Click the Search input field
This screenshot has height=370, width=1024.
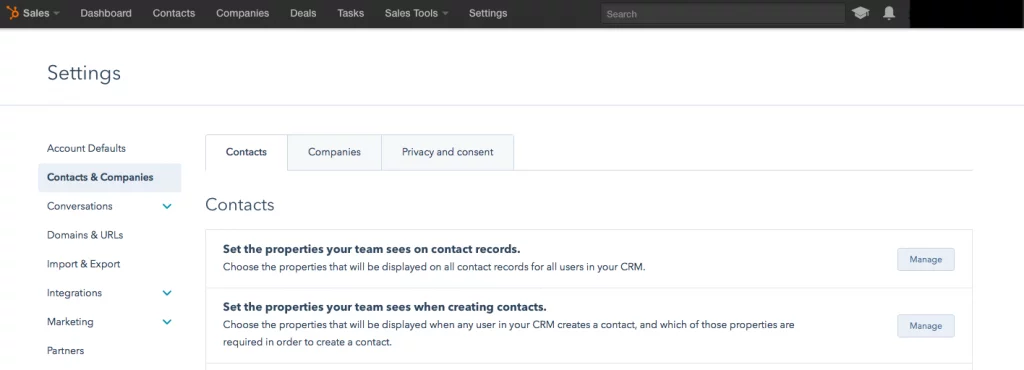(x=722, y=13)
